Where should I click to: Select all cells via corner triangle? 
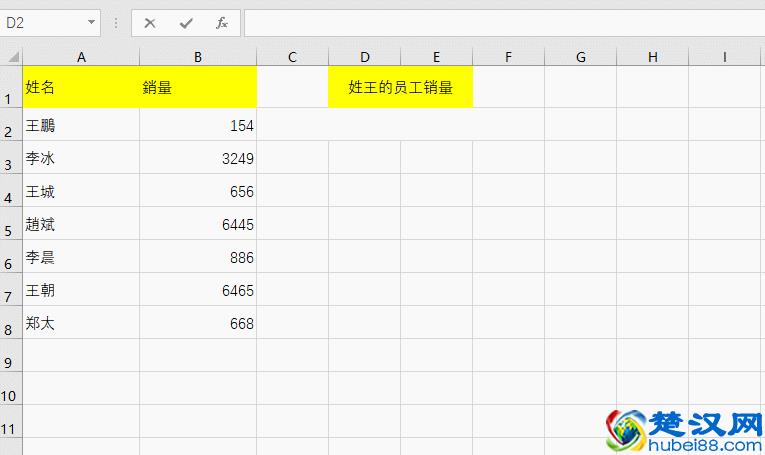(x=13, y=57)
